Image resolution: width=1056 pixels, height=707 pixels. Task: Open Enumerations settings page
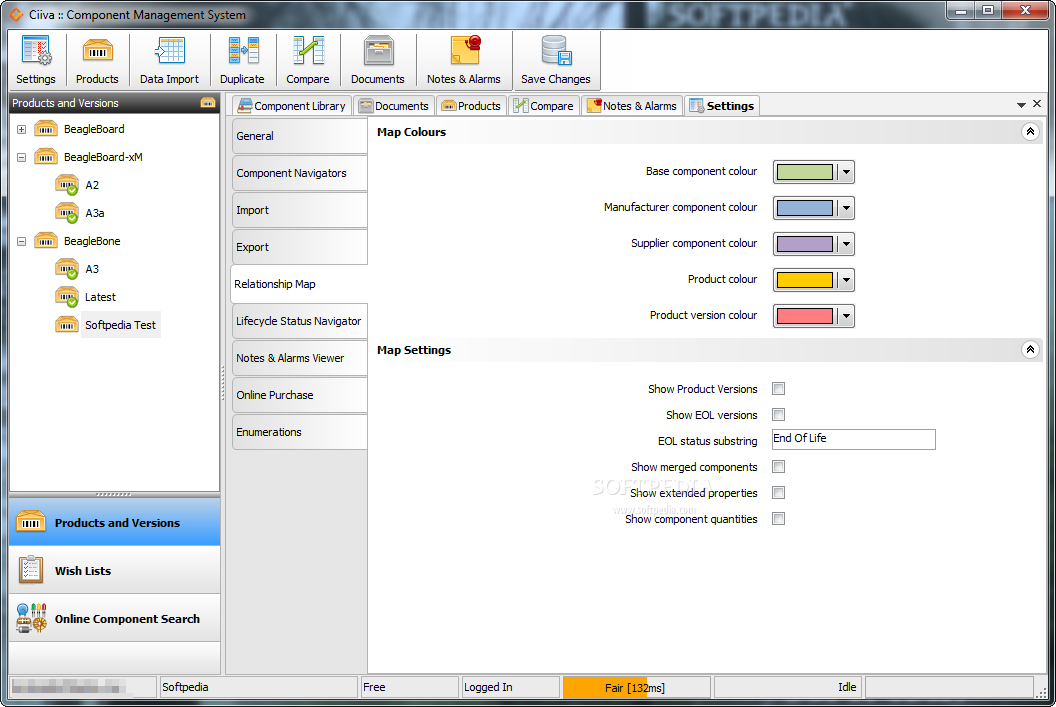[299, 432]
